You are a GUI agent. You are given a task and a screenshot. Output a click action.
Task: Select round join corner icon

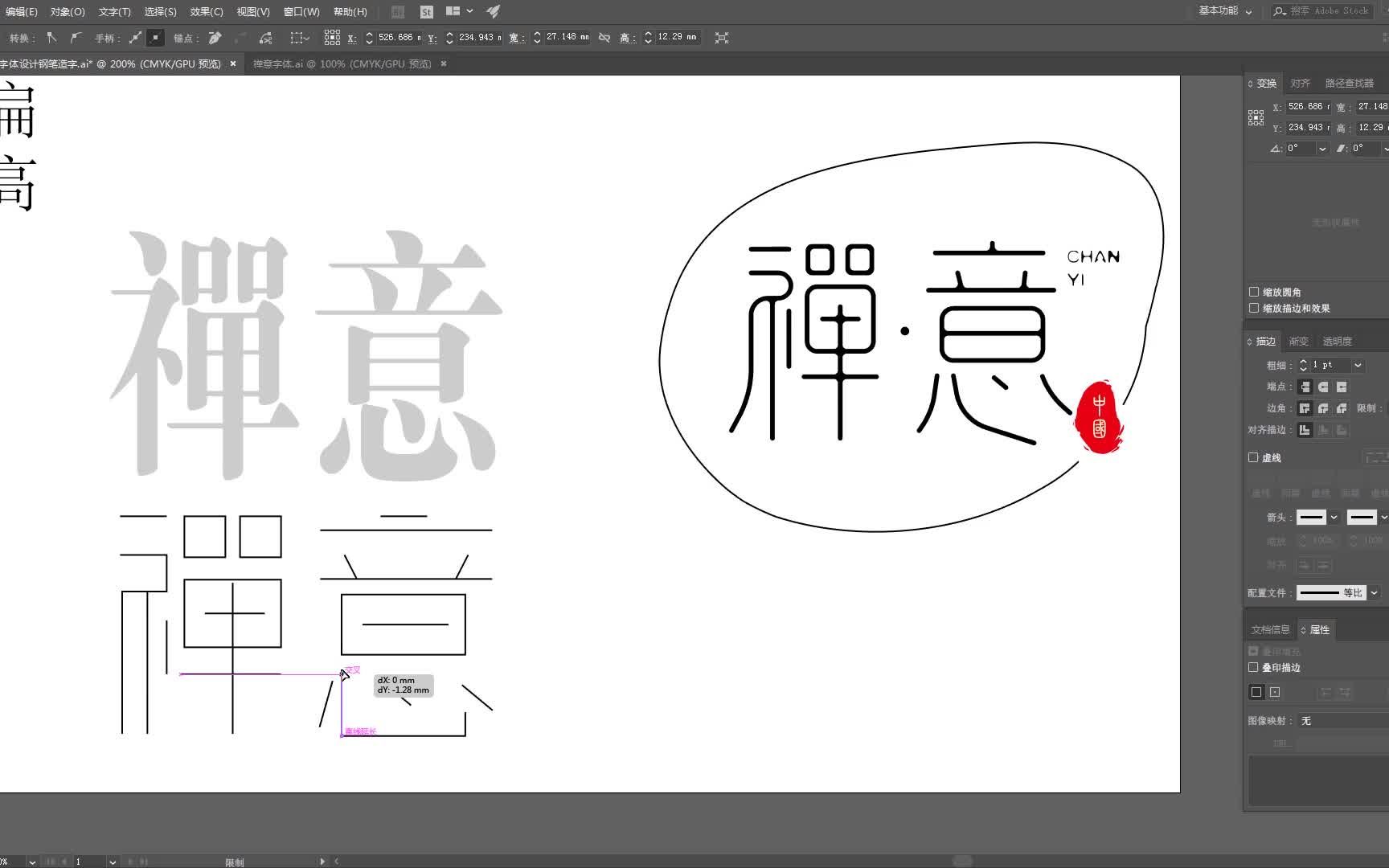coord(1323,408)
